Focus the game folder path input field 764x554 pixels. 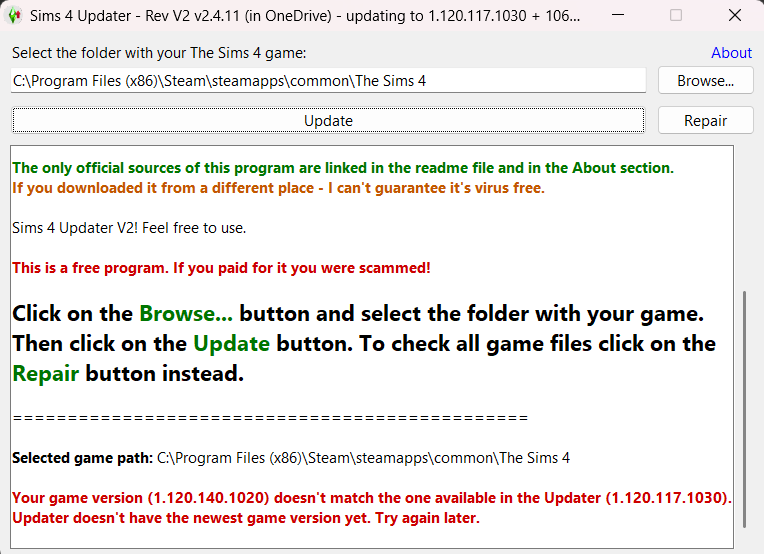tap(328, 81)
